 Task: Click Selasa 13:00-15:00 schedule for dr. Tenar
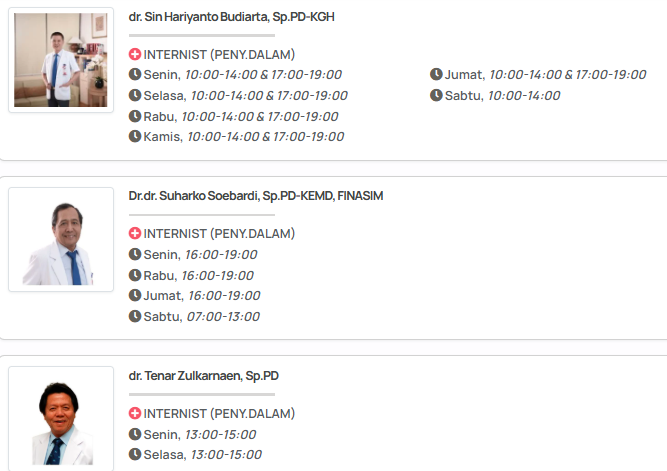click(x=202, y=455)
